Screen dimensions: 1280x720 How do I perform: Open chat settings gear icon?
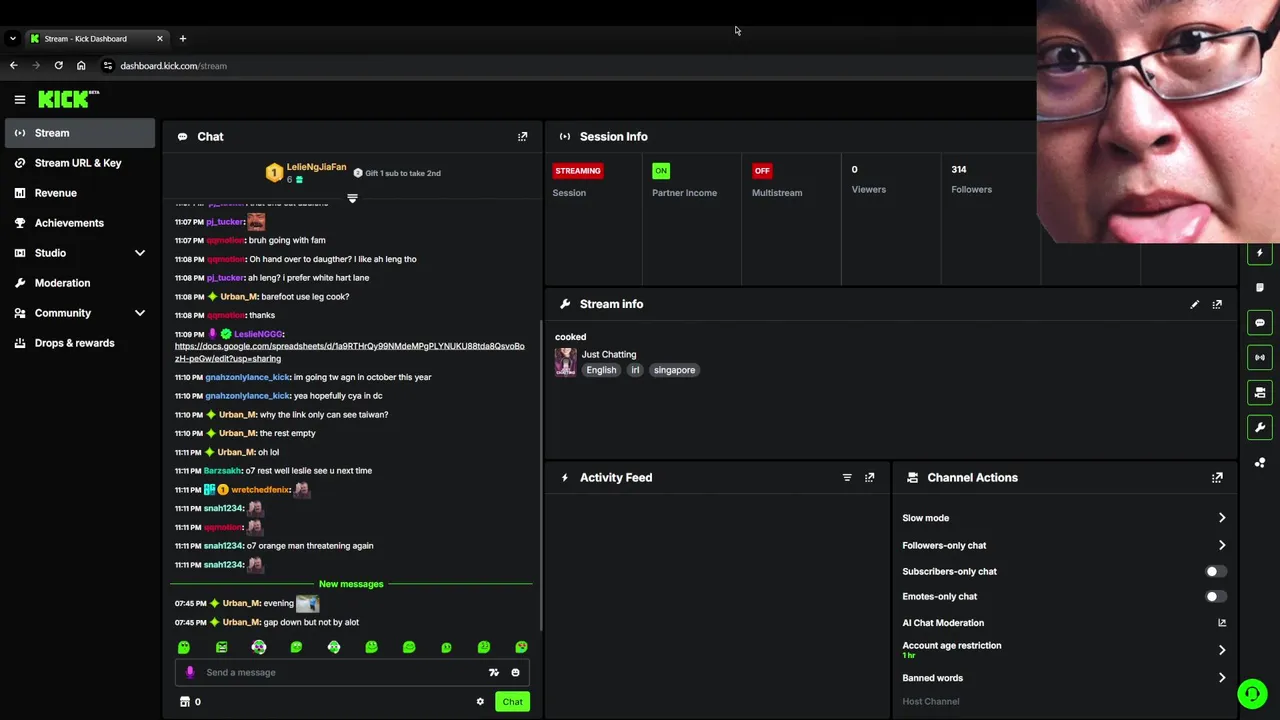coord(480,702)
